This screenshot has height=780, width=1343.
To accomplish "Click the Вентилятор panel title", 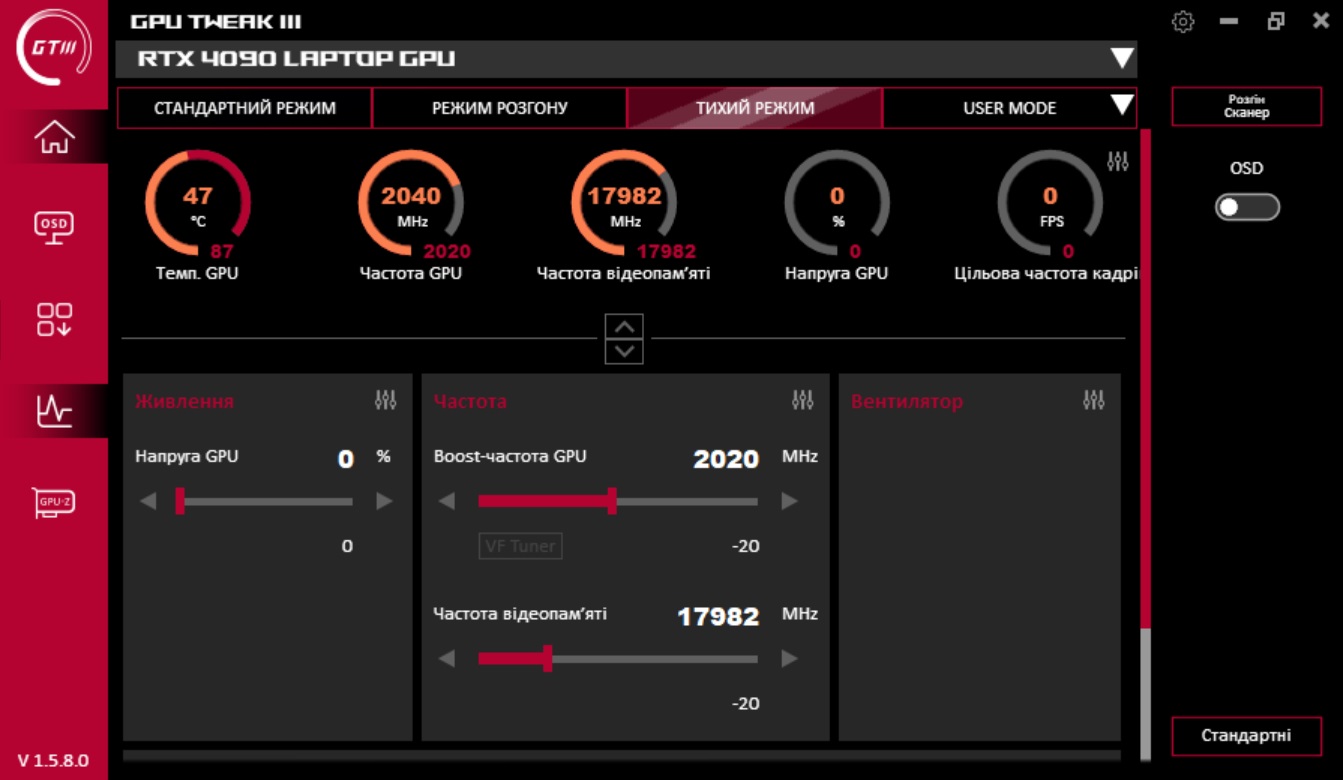I will [907, 401].
